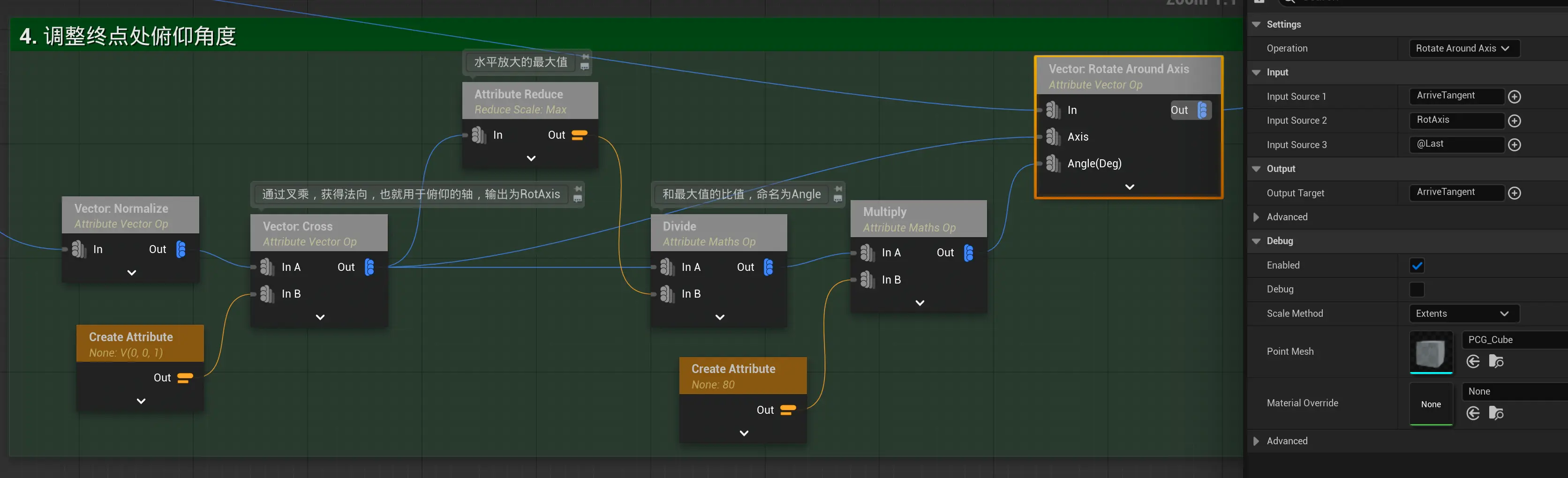This screenshot has width=1568, height=478.
Task: Expand the first Advanced section under Output
Action: (1256, 217)
